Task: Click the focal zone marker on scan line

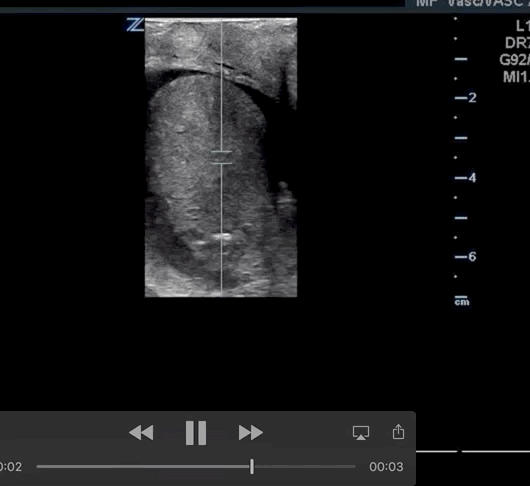Action: pos(221,157)
